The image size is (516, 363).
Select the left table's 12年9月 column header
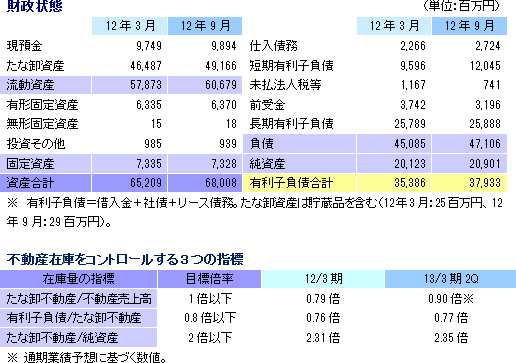pos(205,26)
